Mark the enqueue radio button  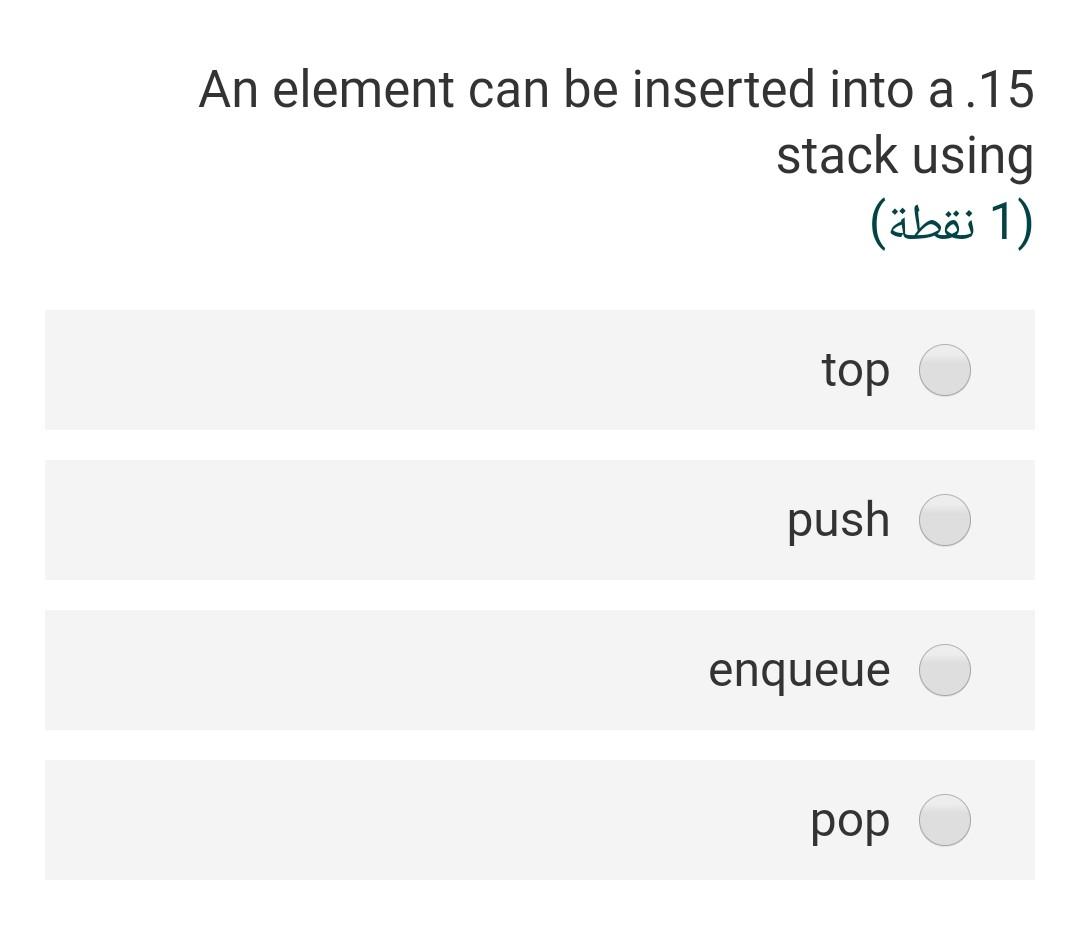pyautogui.click(x=944, y=670)
